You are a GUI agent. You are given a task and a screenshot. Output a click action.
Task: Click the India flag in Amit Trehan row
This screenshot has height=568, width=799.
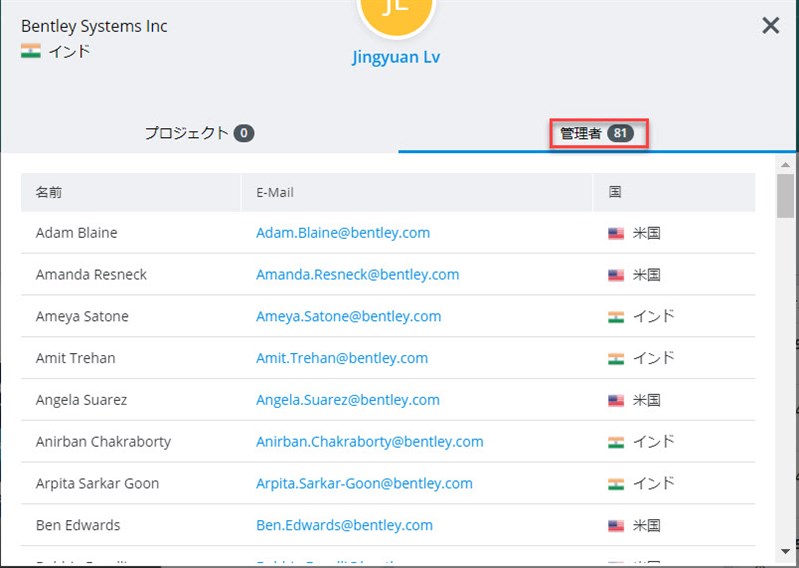tap(616, 359)
